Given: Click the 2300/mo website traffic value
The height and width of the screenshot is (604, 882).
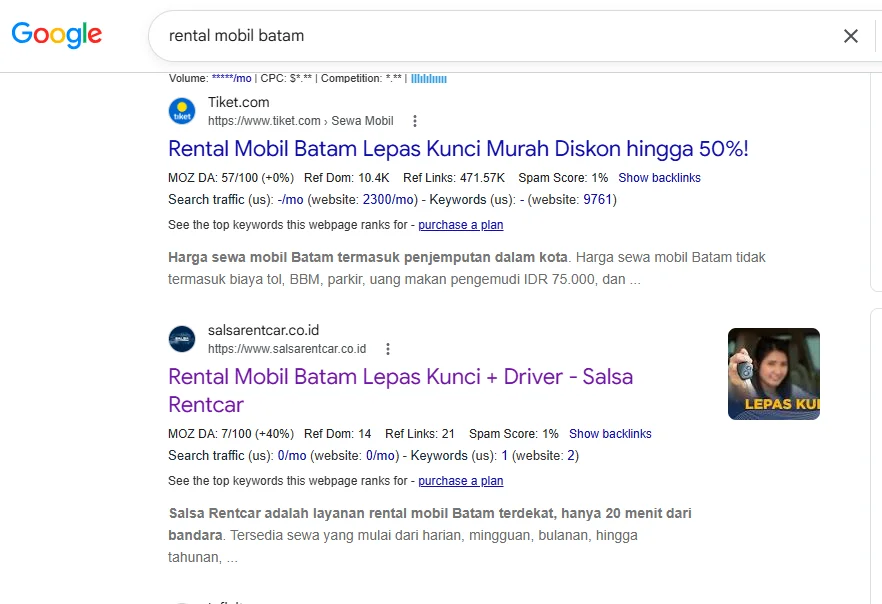Looking at the screenshot, I should pyautogui.click(x=390, y=200).
